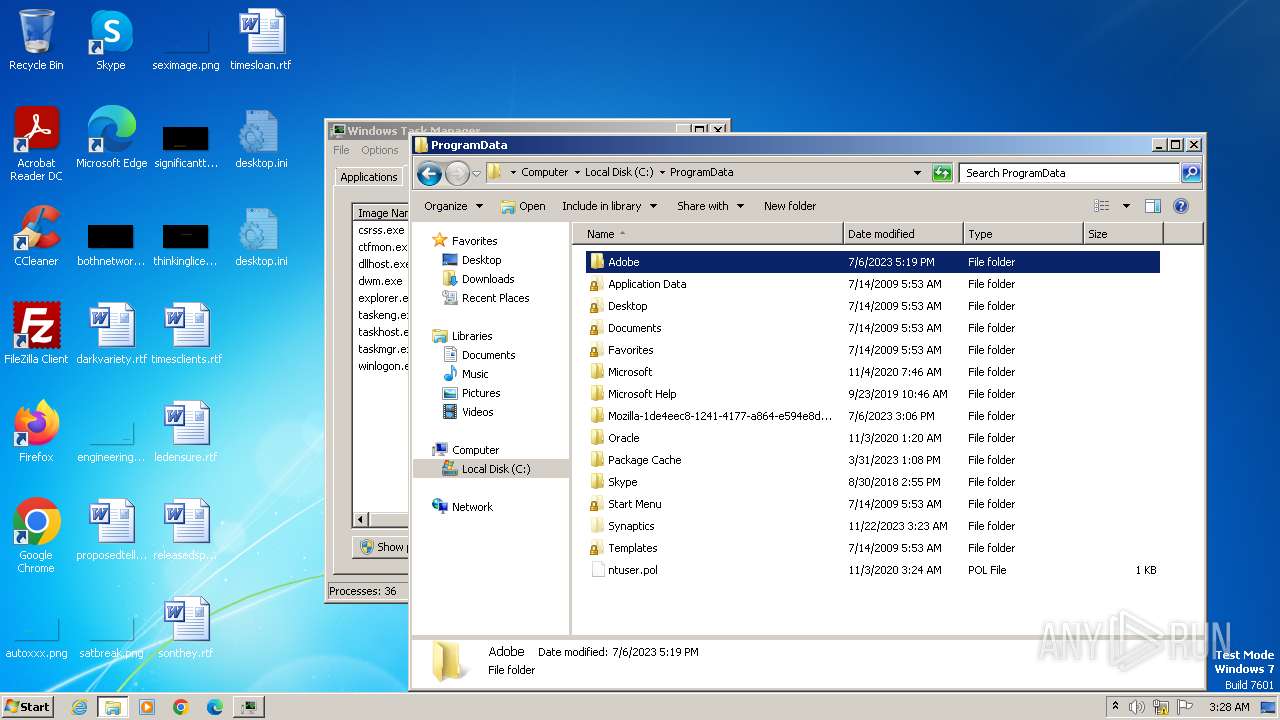Select the Package Cache folder

coord(872,460)
